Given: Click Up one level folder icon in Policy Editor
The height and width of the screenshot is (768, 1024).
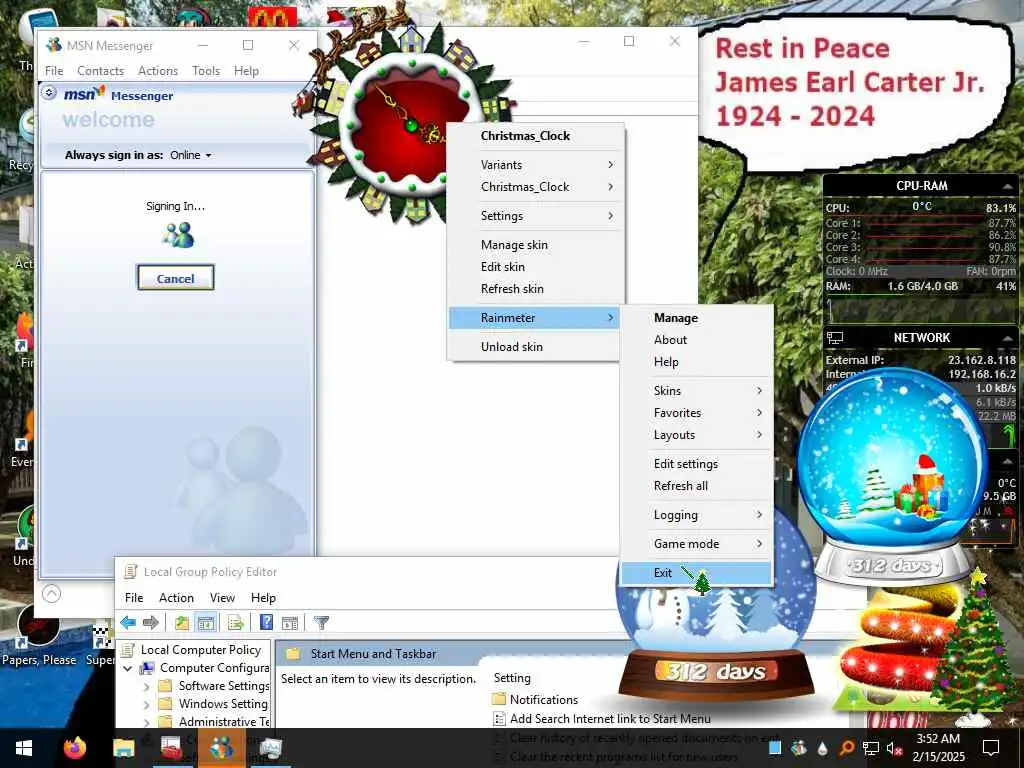Looking at the screenshot, I should (182, 622).
